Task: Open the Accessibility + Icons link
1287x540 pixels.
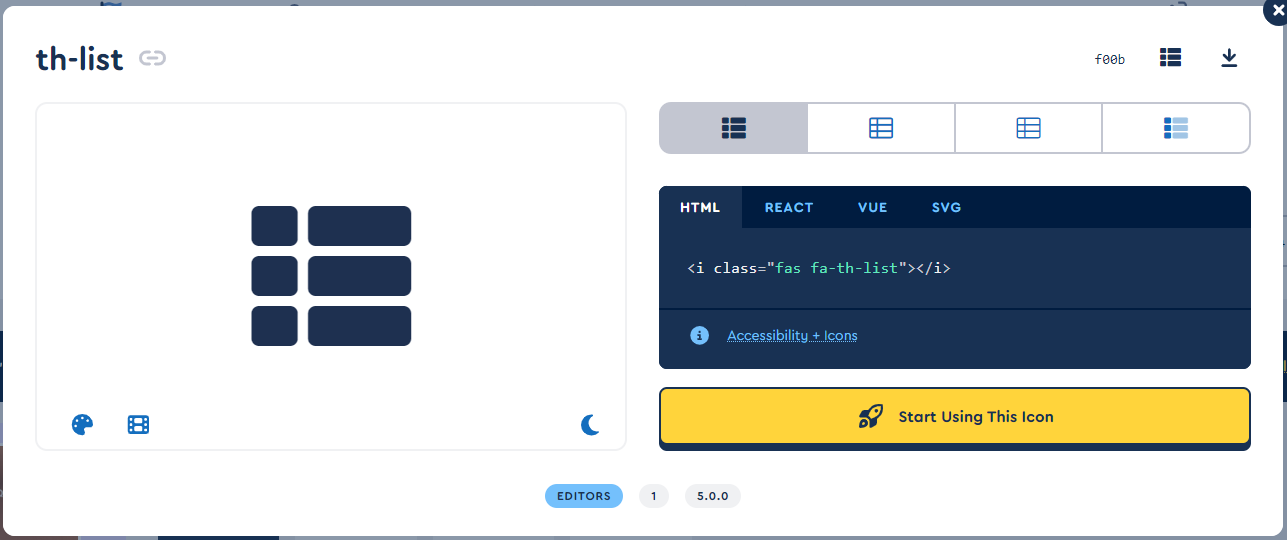Action: 792,335
